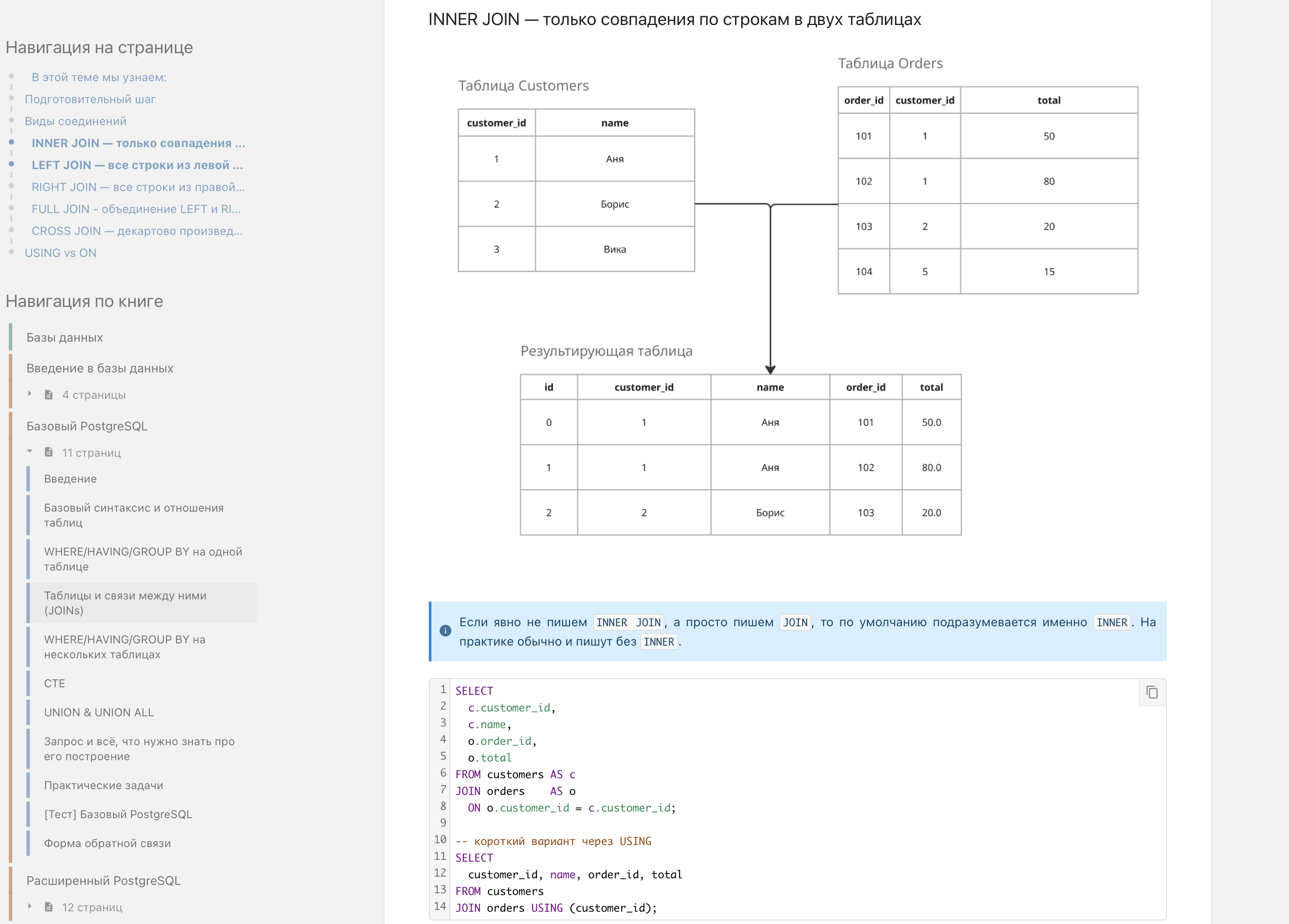Screen dimensions: 1289x924
Task: Go to RIGHT JOIN section in page nav
Action: [138, 187]
